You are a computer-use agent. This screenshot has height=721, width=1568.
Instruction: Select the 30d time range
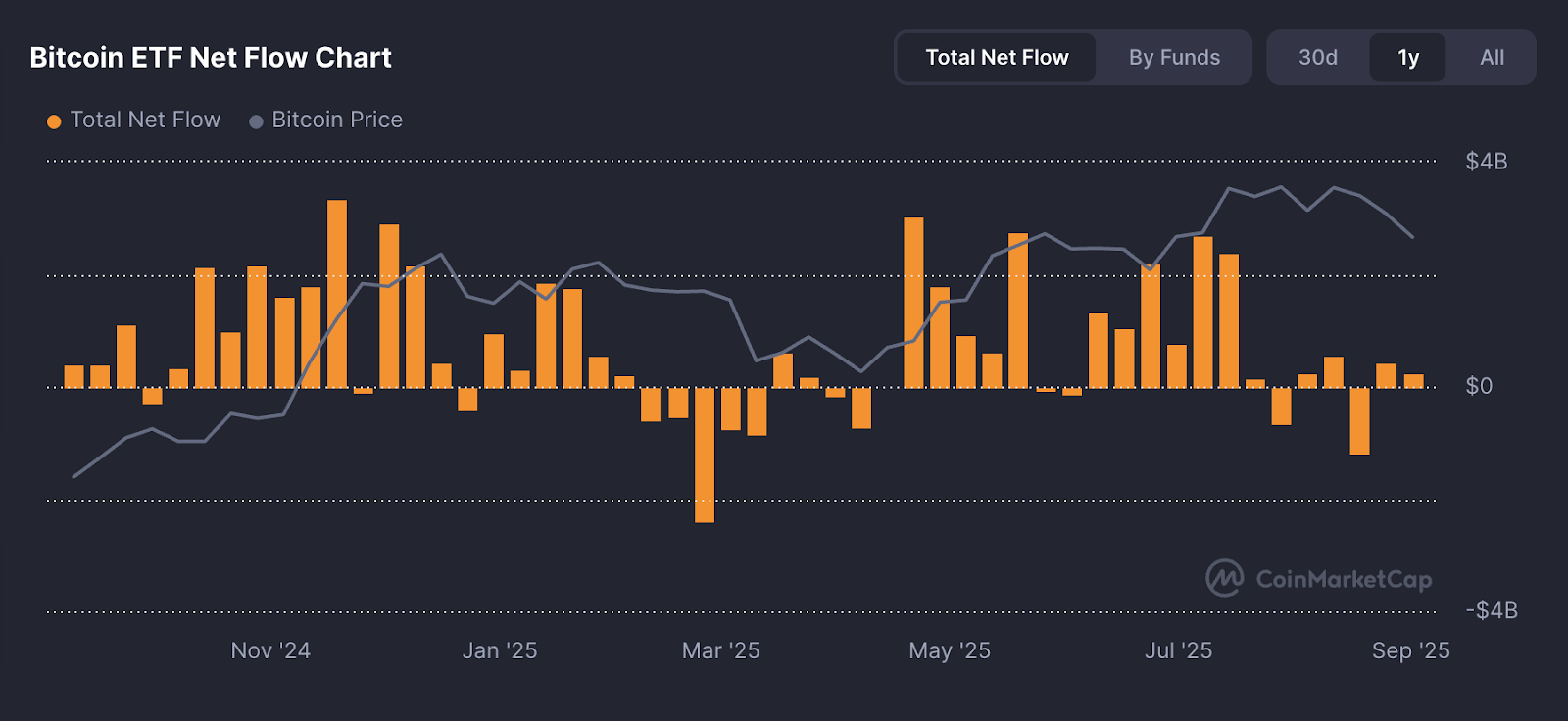1317,58
